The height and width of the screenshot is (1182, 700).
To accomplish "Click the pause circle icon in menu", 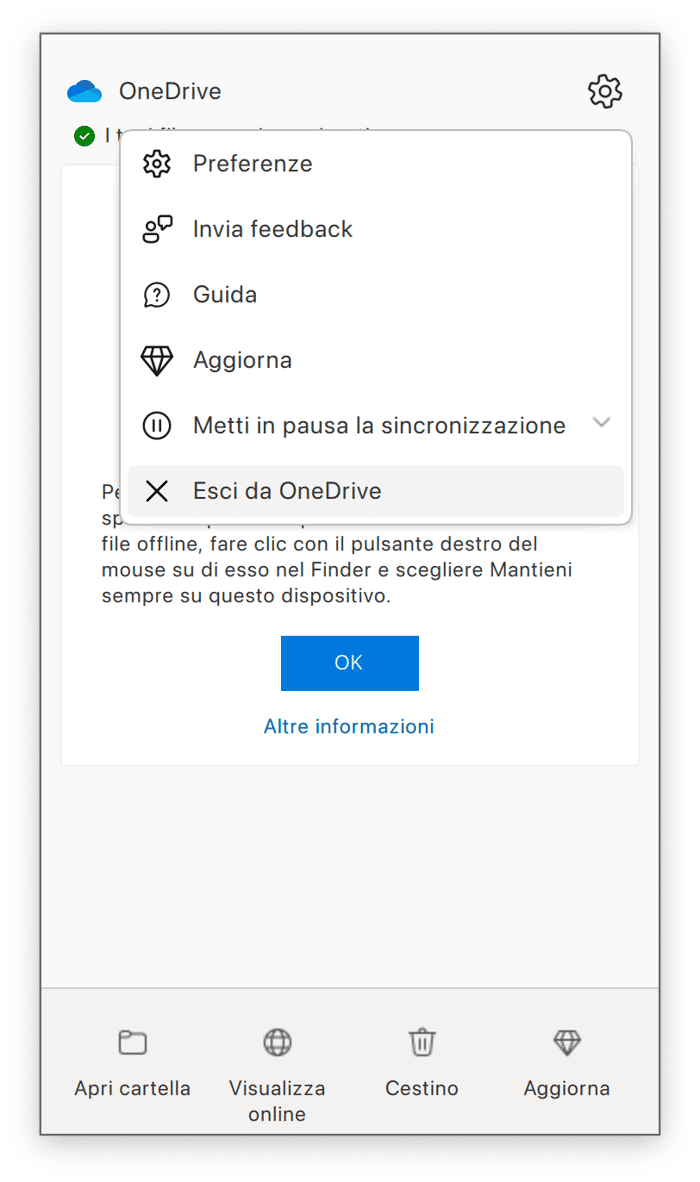I will (x=157, y=426).
